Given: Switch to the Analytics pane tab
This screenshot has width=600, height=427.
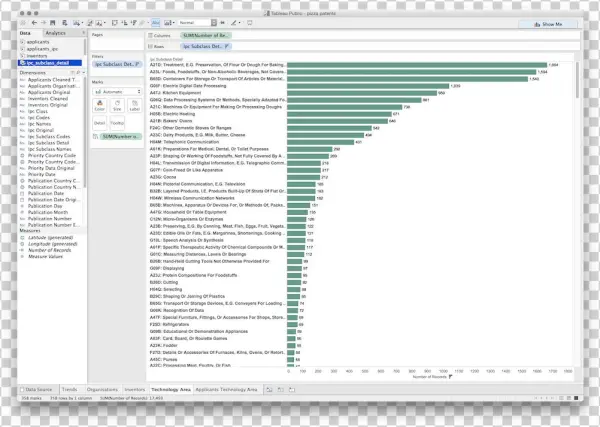Looking at the screenshot, I should tap(55, 33).
